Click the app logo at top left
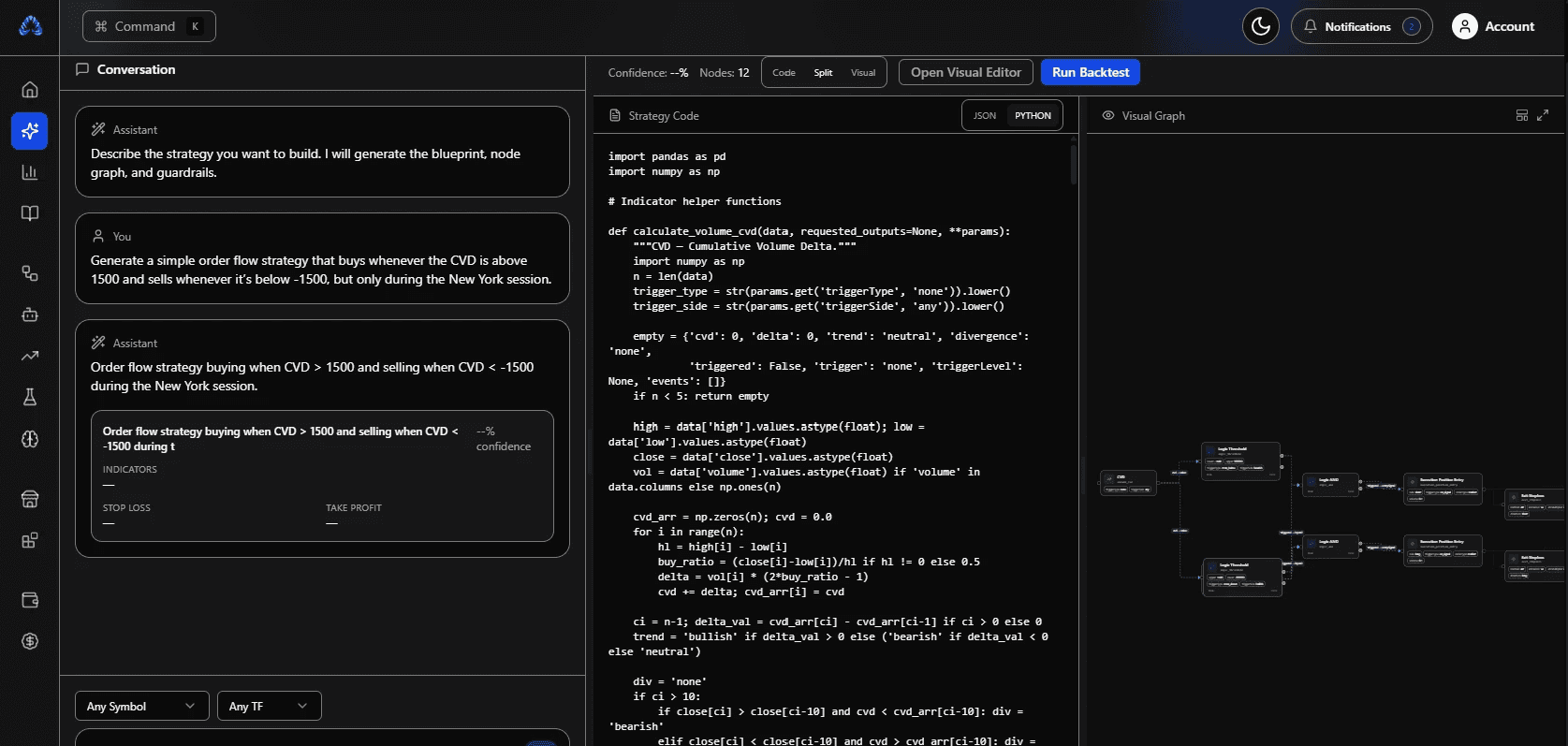This screenshot has height=746, width=1568. click(30, 26)
